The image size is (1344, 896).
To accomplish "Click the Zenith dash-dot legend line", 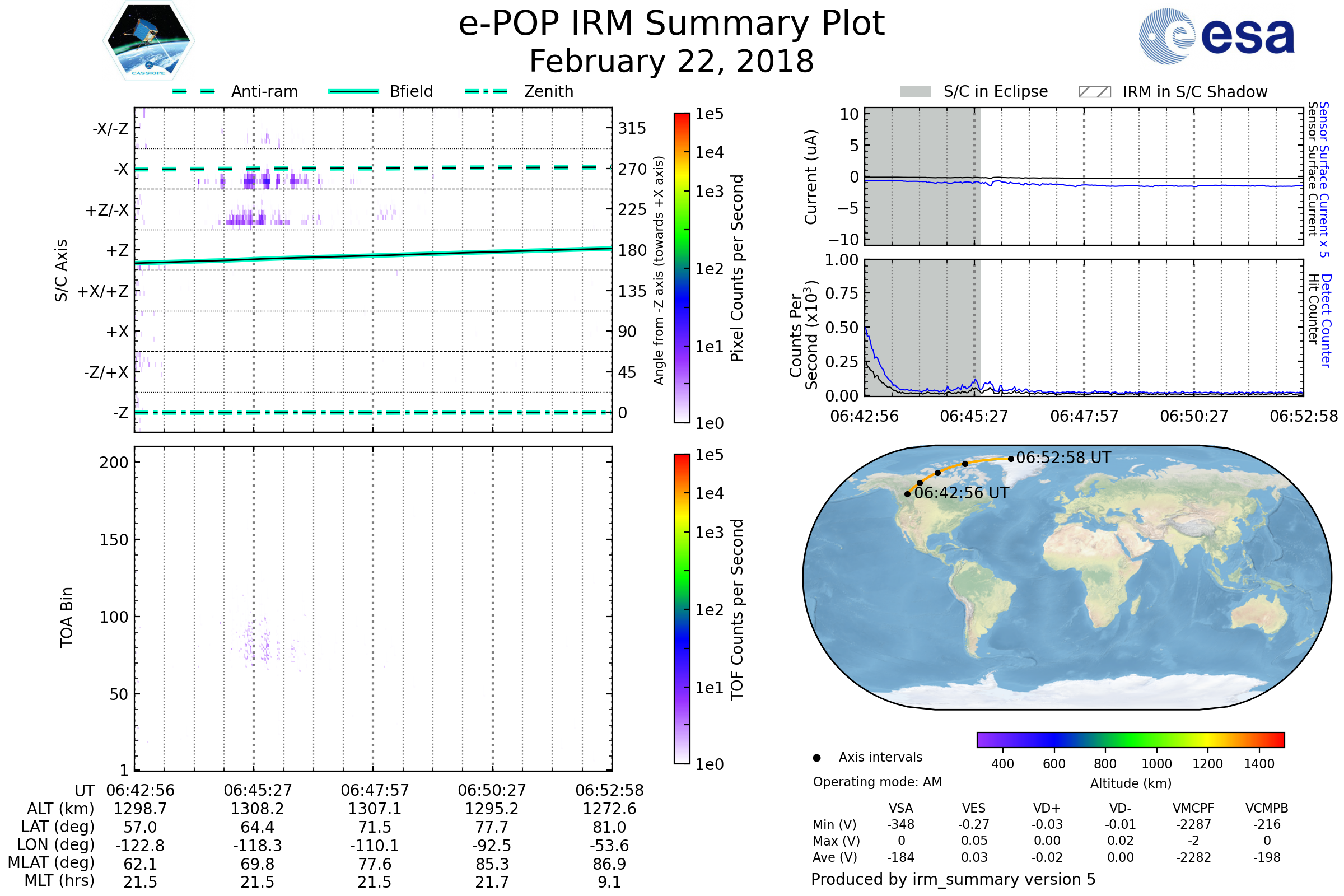I will 486,91.
